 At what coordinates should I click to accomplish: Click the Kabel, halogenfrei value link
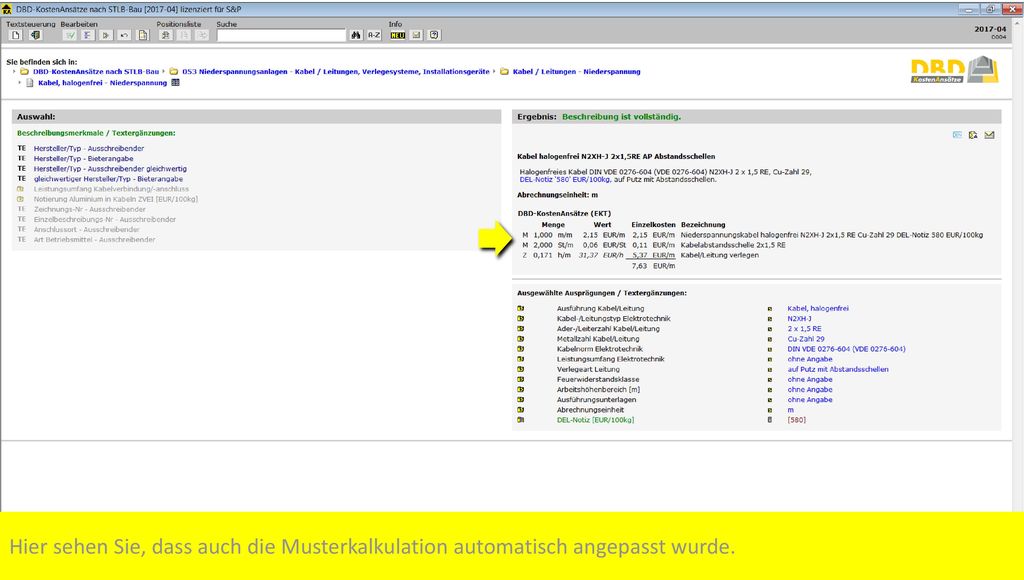point(818,308)
